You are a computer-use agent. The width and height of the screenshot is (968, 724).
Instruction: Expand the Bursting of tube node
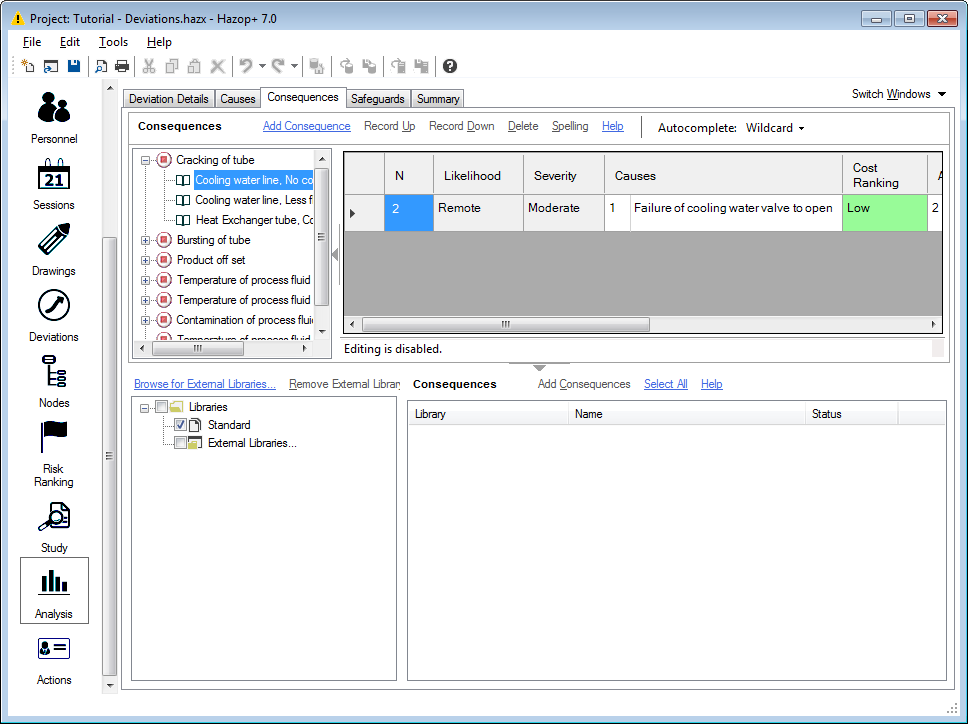(x=146, y=240)
